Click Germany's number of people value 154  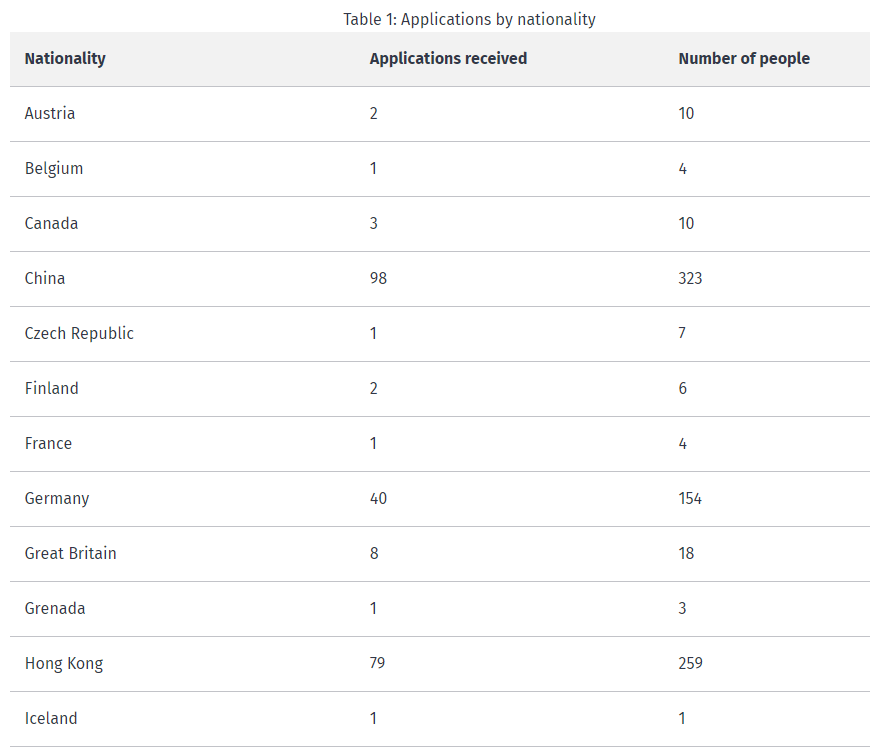pos(690,499)
